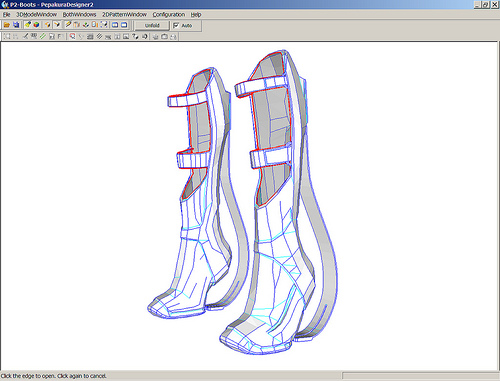This screenshot has height=381, width=500.
Task: Select the diagonal hatching icon in the lower toolbar
Action: coord(99,36)
